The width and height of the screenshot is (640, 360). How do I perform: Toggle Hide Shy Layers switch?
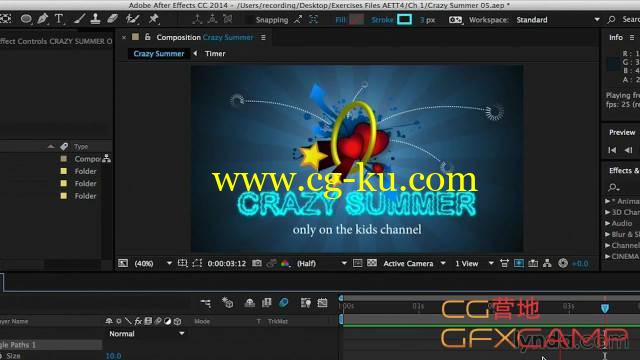pos(249,303)
